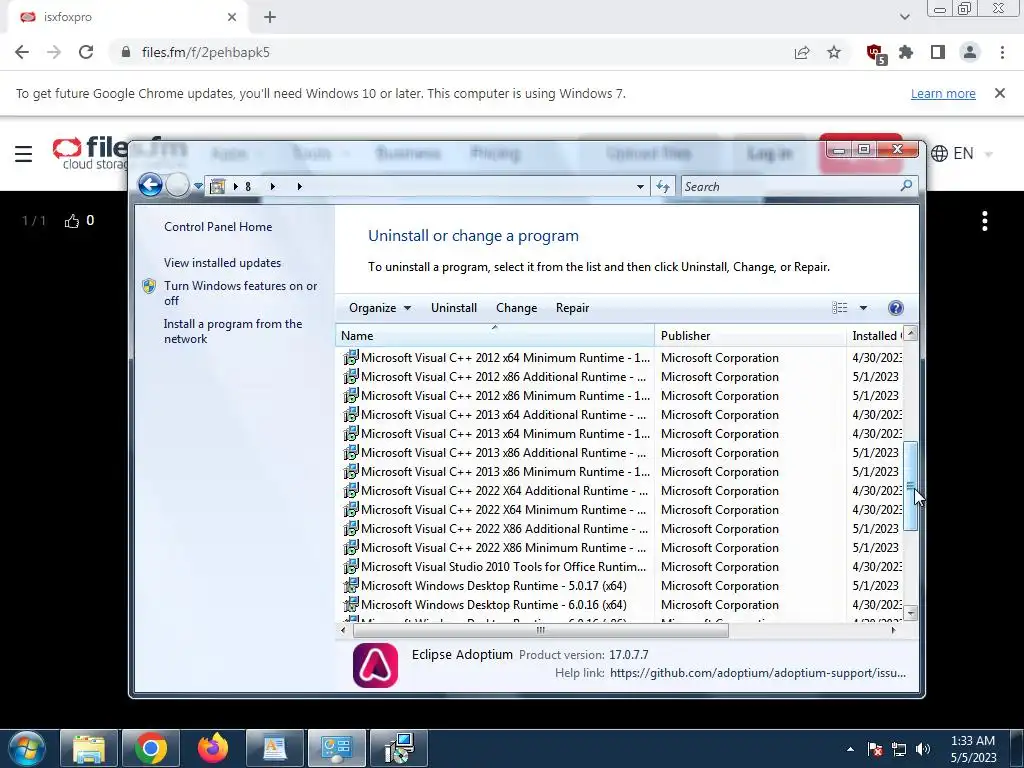Toggle Chrome side panel
The height and width of the screenshot is (768, 1024).
[938, 52]
